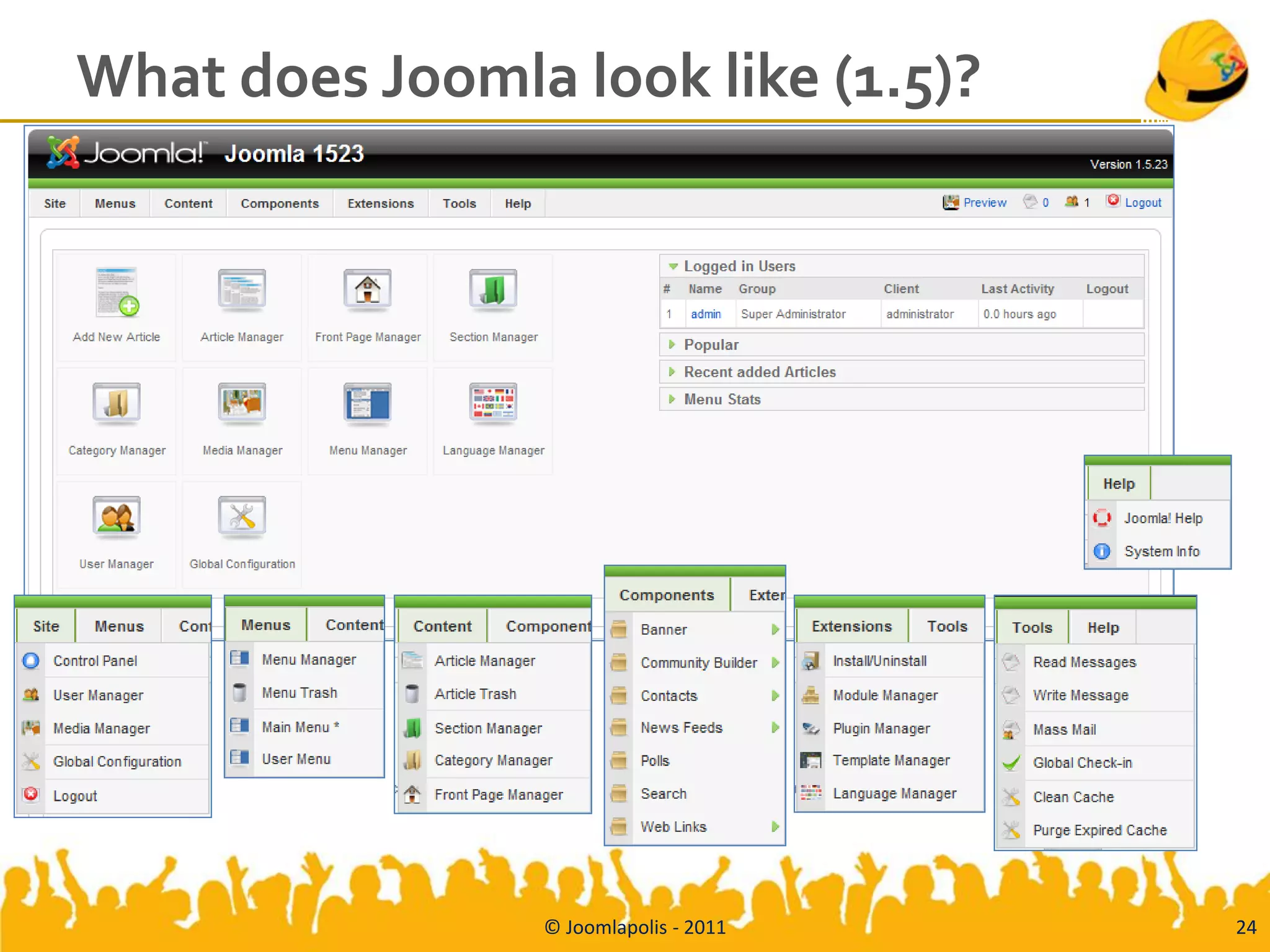Open the Extensions menu in main menu bar
The image size is (1270, 952).
[x=381, y=203]
